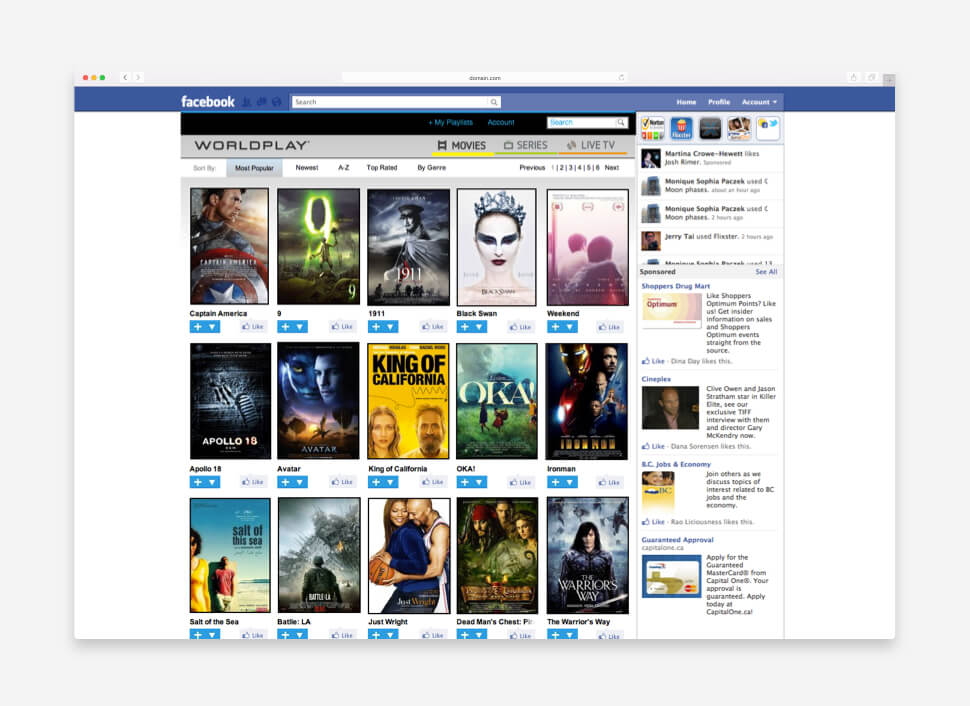This screenshot has width=970, height=706.
Task: Click browser share icon
Action: tap(854, 77)
